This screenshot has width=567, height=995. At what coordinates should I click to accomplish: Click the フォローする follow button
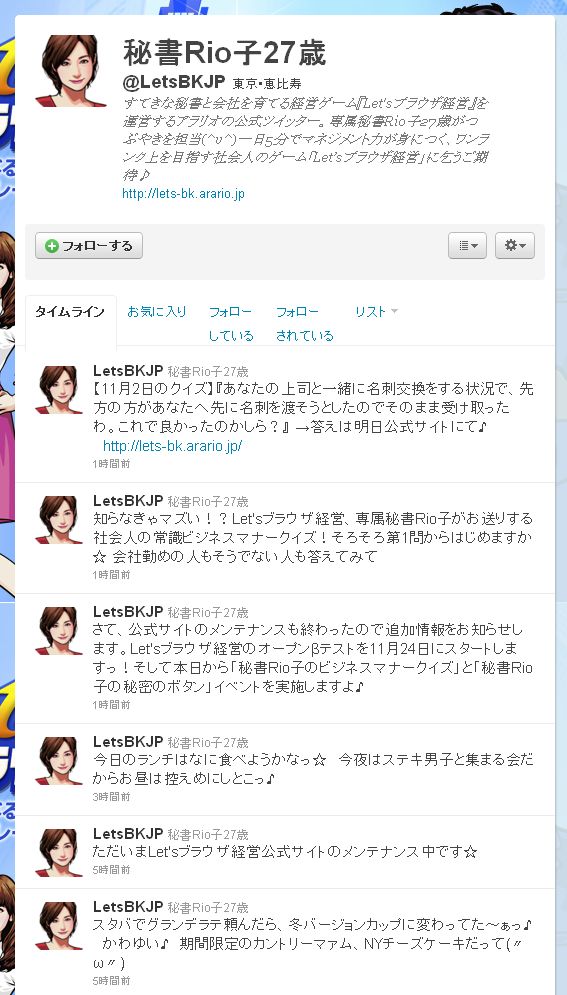(x=89, y=246)
